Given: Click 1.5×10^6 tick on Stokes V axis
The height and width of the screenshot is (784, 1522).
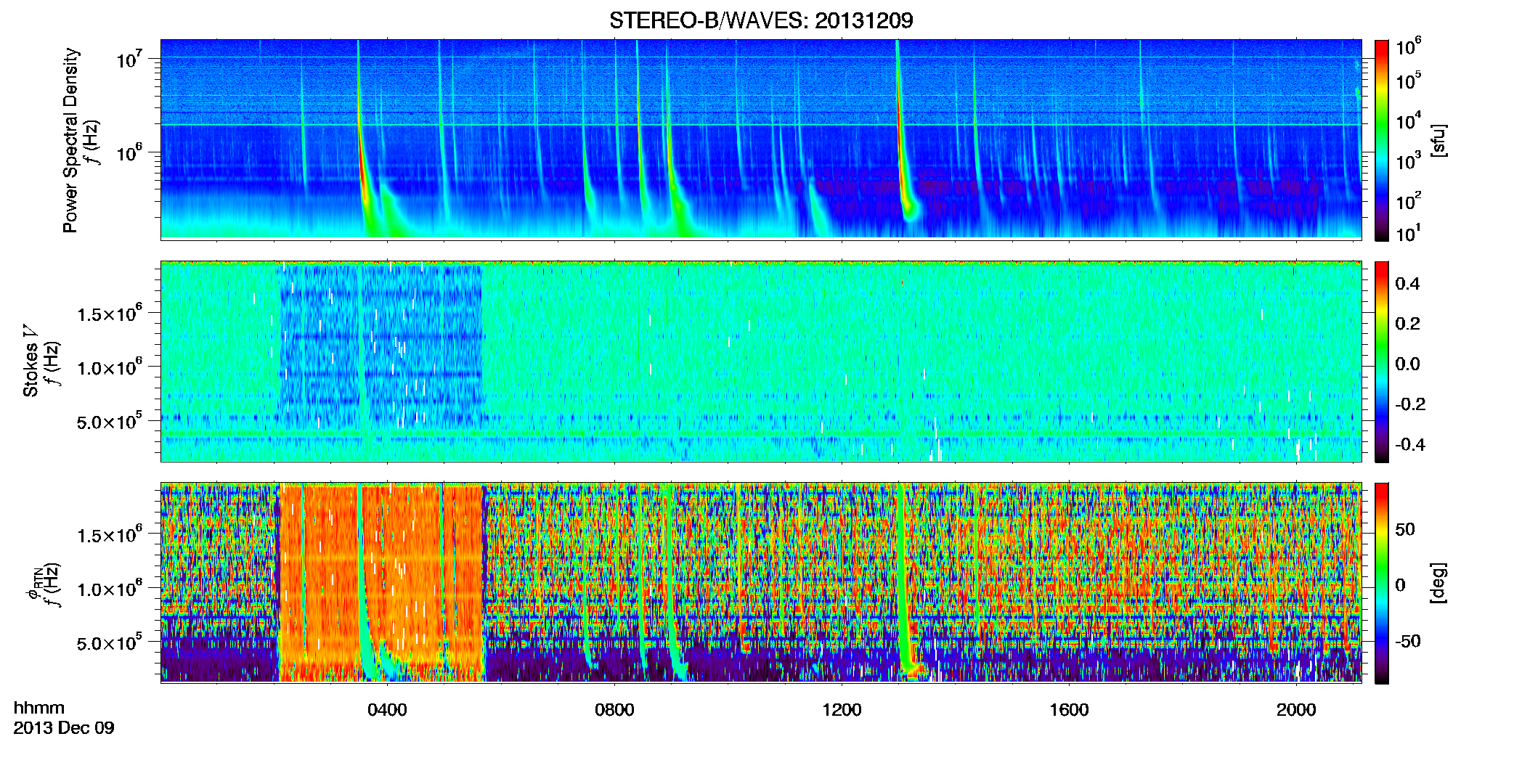Looking at the screenshot, I should coord(110,313).
